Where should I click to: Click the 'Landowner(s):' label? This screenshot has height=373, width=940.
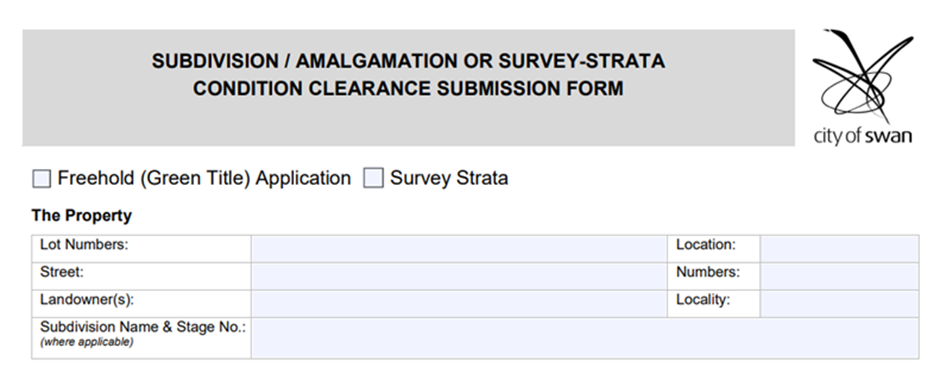[87, 299]
